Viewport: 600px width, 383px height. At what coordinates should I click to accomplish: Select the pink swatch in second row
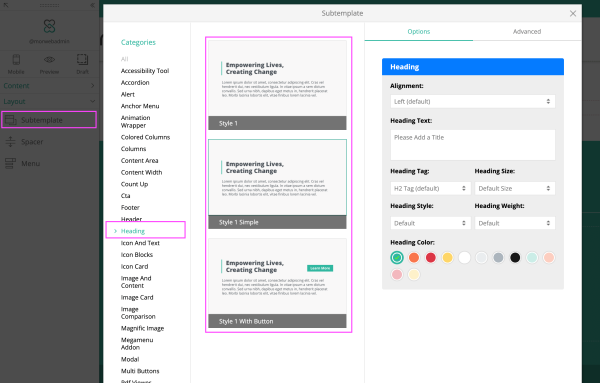[397, 274]
